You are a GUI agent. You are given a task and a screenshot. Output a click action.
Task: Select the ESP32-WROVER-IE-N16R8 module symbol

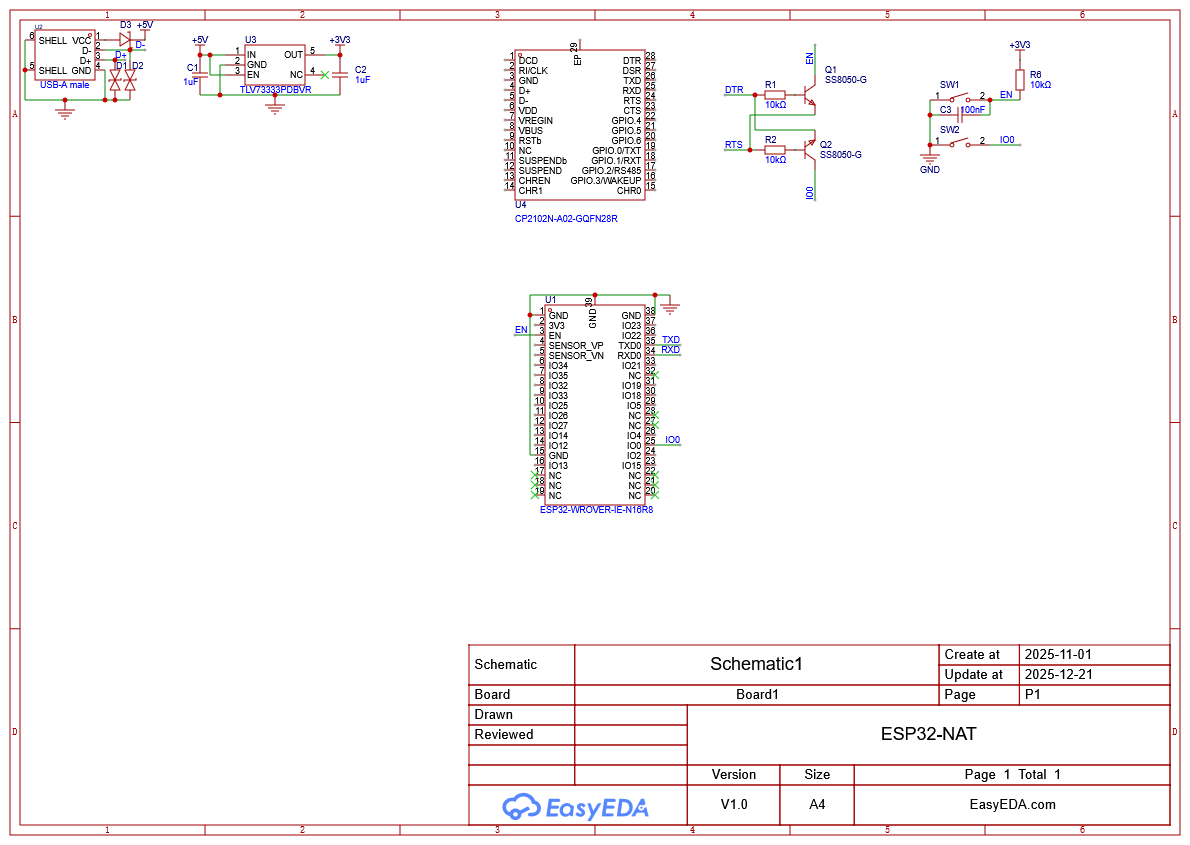[595, 400]
